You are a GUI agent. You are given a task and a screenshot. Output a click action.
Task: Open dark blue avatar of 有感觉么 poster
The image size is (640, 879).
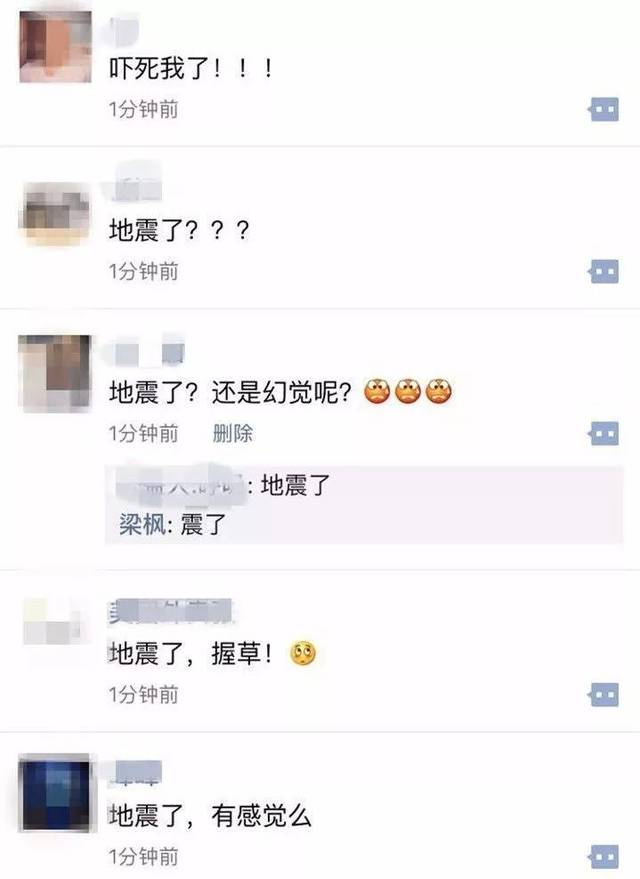click(x=54, y=792)
